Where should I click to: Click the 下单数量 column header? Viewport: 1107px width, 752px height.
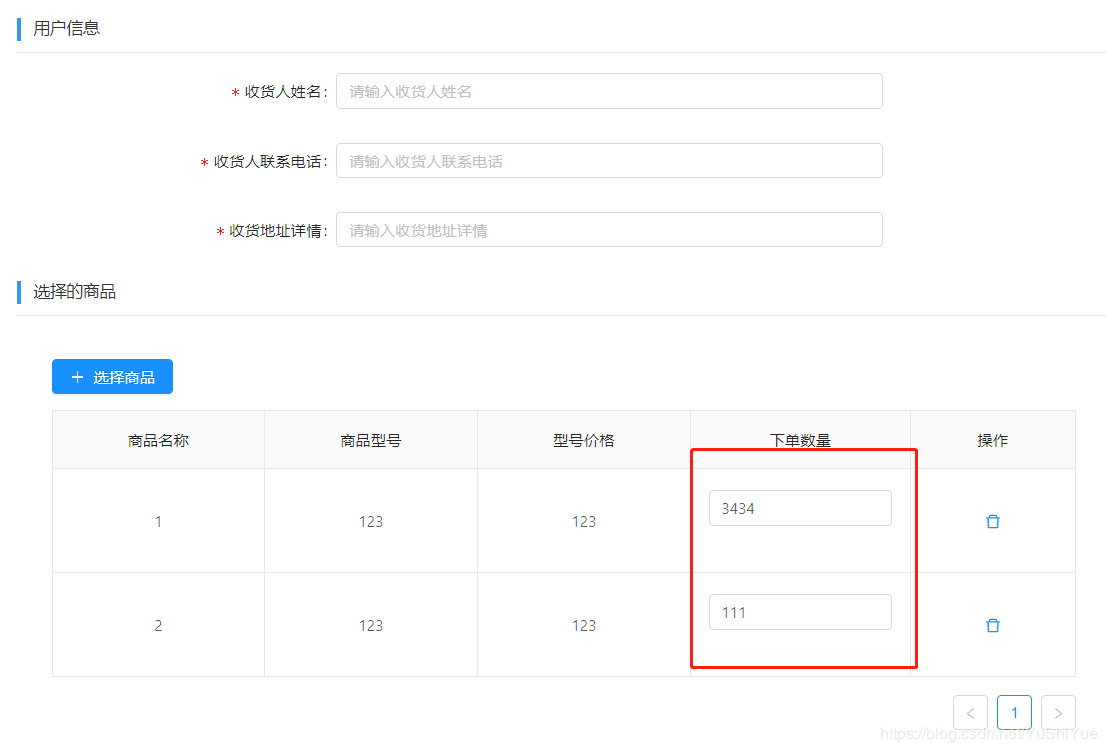[x=800, y=440]
